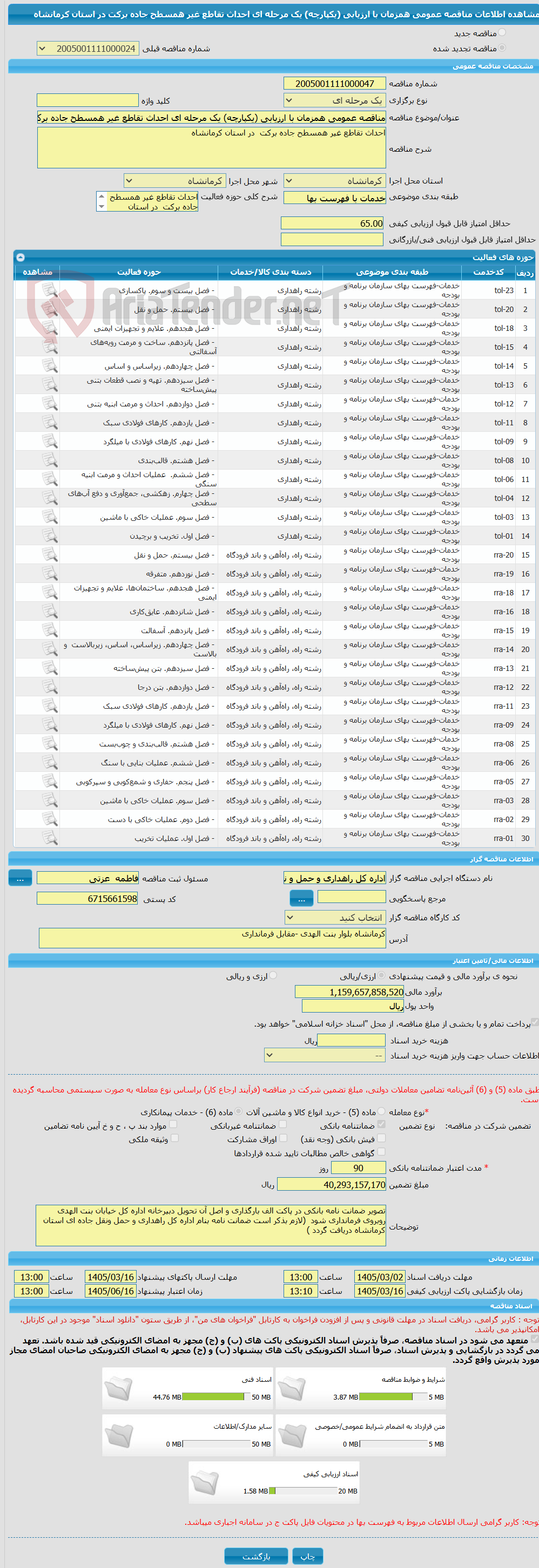This screenshot has height=1568, width=539.
Task: Open the نوع برگزاری dropdown
Action: click(x=334, y=100)
